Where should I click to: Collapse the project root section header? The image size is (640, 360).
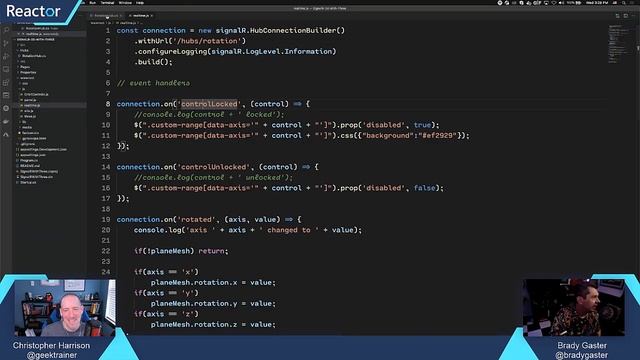36,40
